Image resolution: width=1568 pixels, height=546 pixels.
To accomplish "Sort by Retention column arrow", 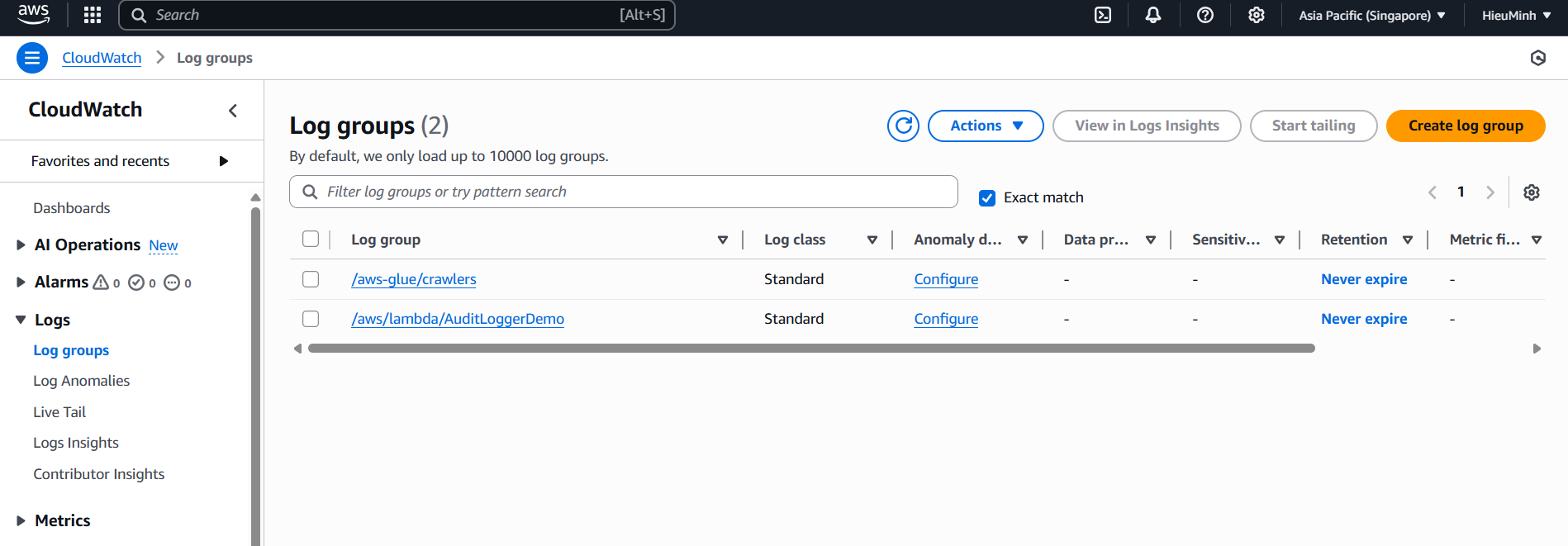I will [x=1408, y=240].
